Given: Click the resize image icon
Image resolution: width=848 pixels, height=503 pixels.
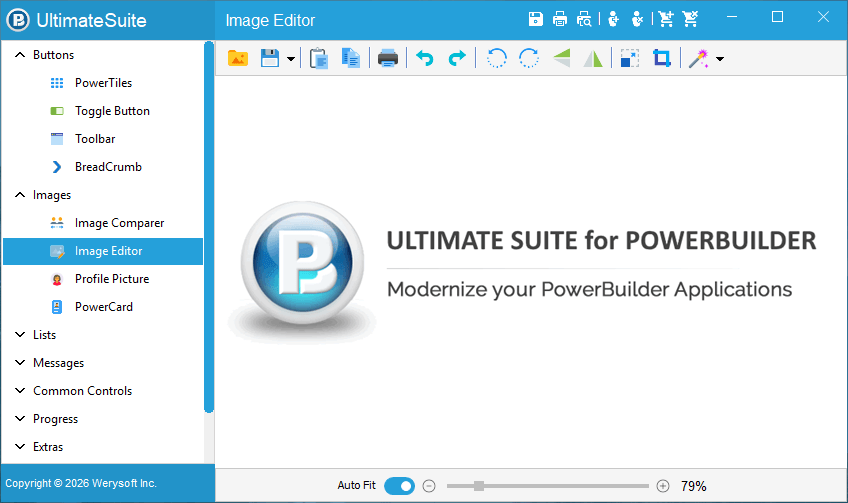Looking at the screenshot, I should (630, 58).
